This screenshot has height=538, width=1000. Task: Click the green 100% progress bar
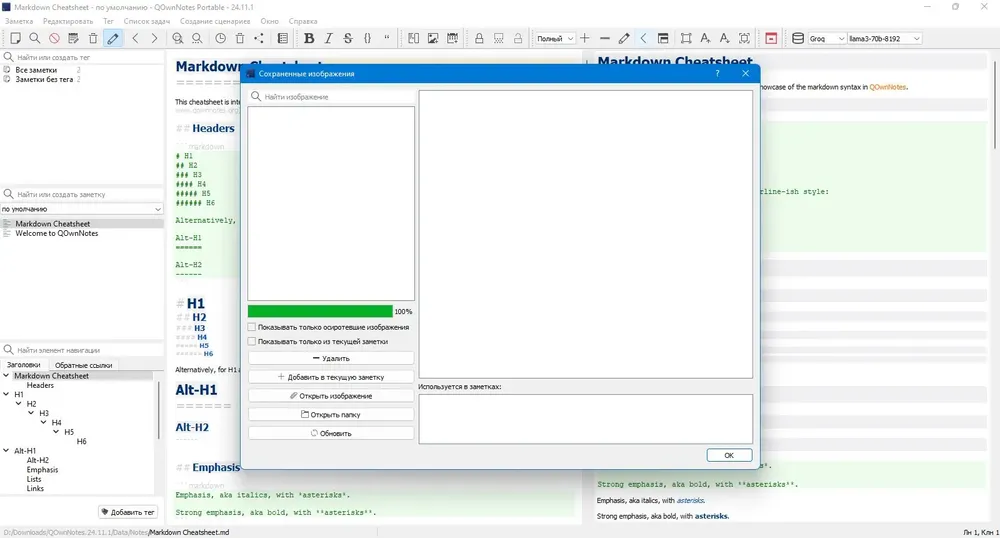[x=320, y=311]
